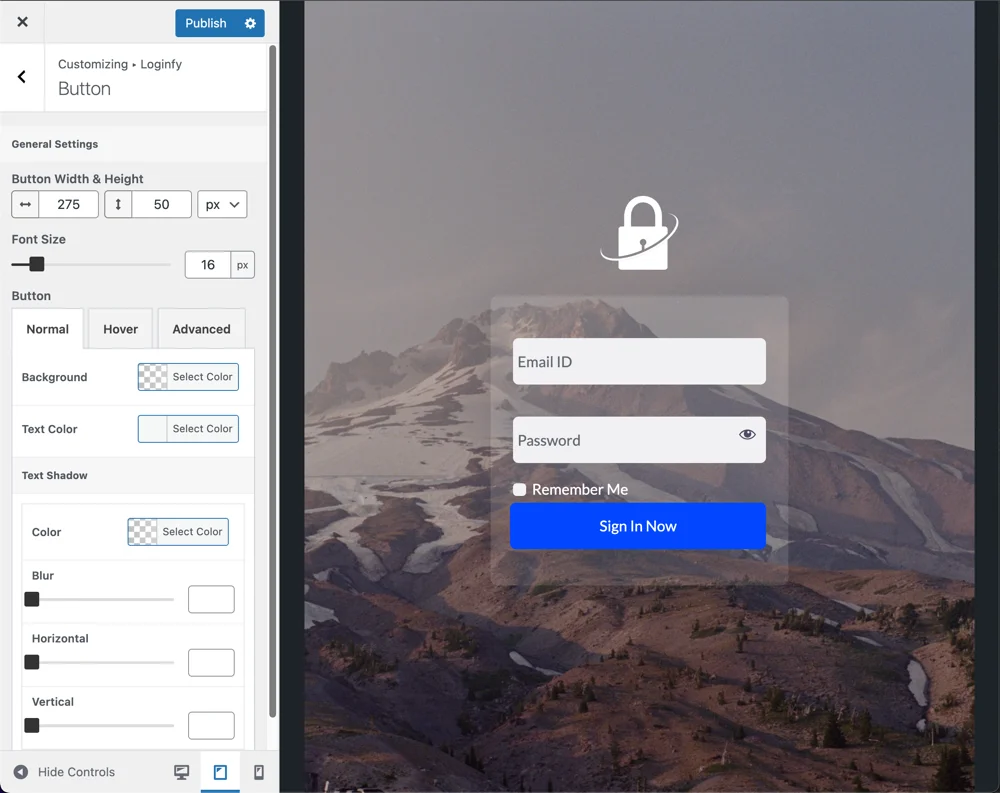1000x793 pixels.
Task: Click the Publish button
Action: pos(206,23)
